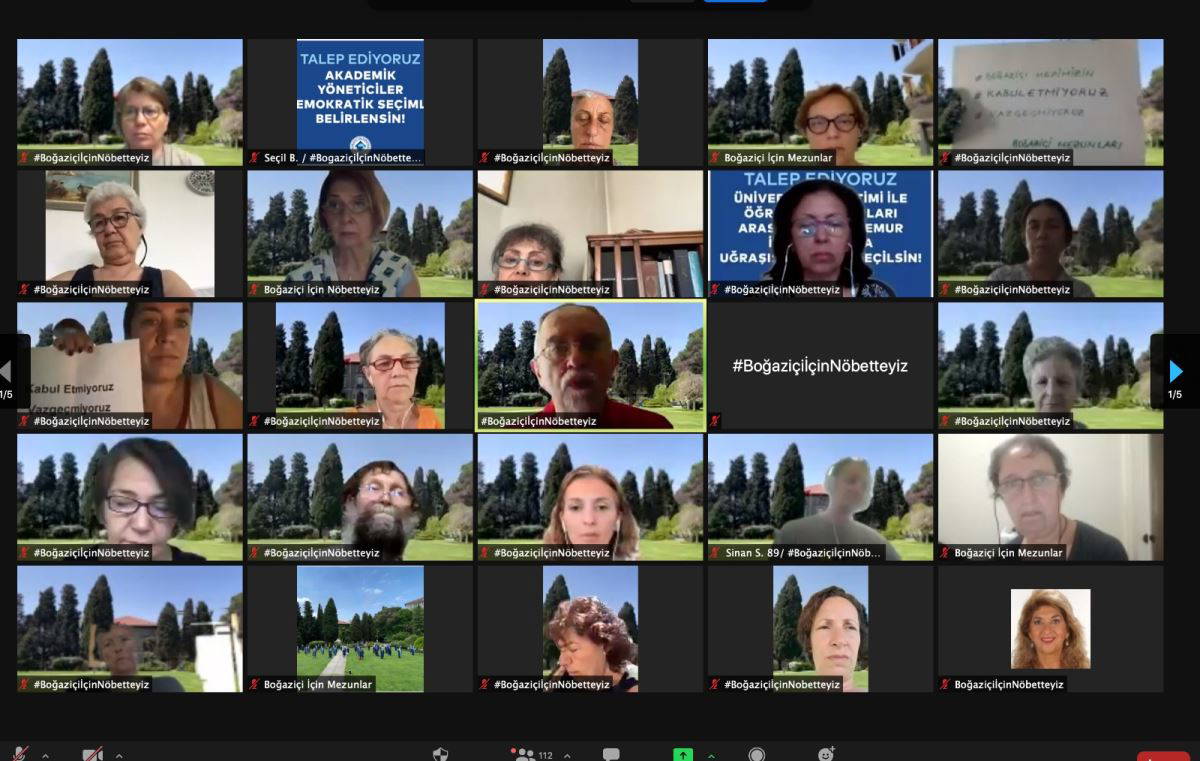
Task: Open the Participants panel showing 112
Action: (x=527, y=754)
